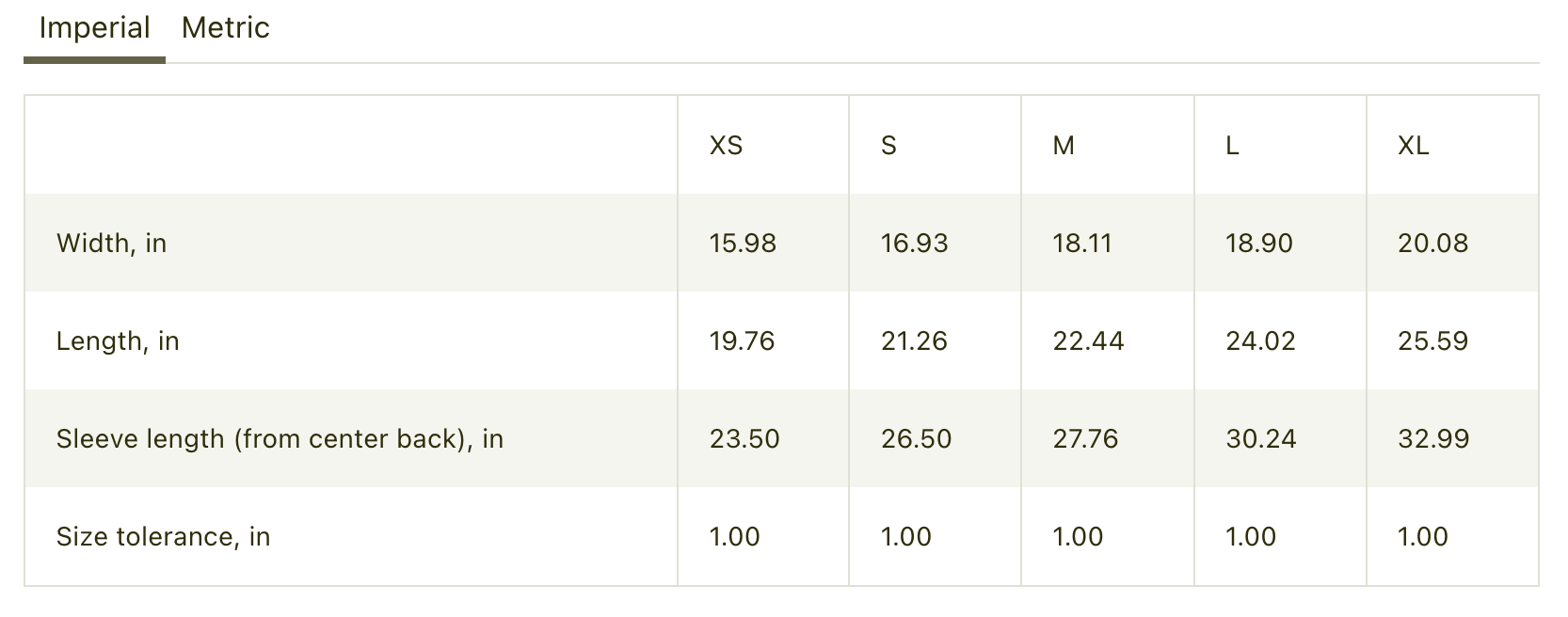Select the Width, in row label

111,244
